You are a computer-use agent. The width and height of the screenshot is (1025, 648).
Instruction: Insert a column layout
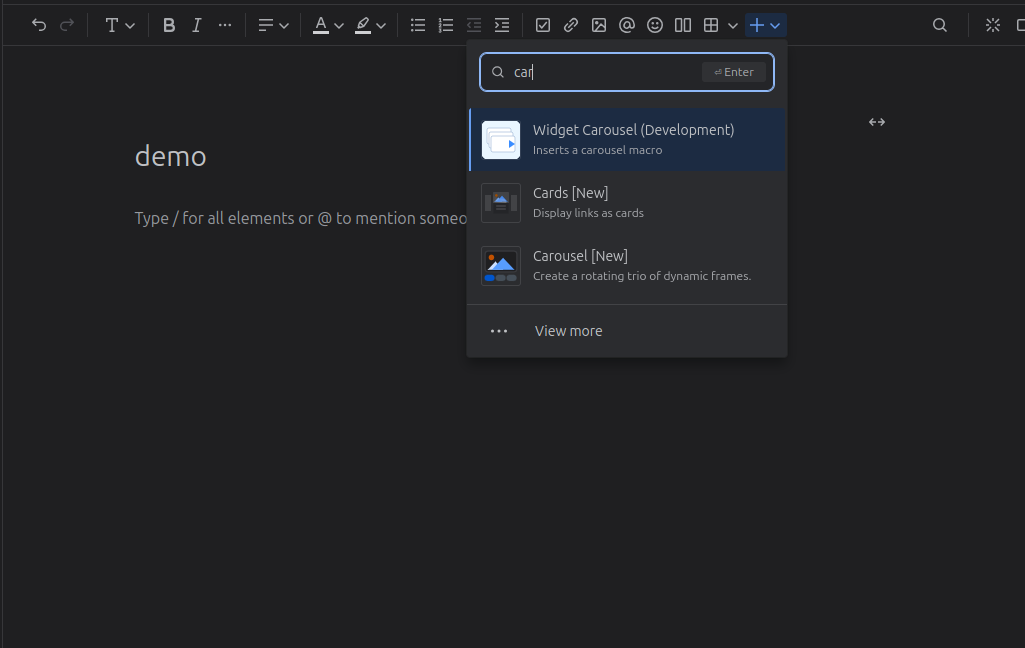pos(683,26)
